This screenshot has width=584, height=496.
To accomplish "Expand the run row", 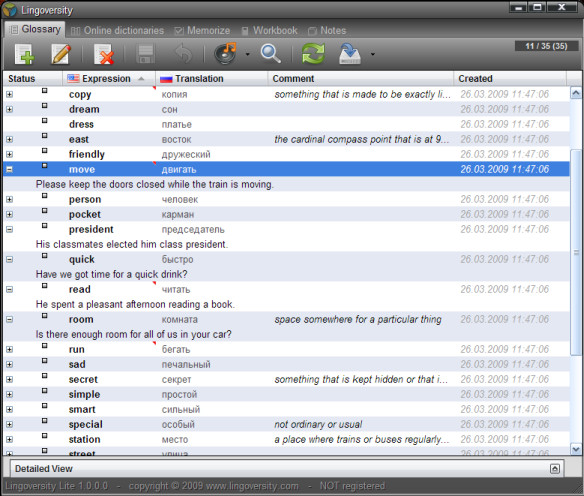I will coord(9,350).
